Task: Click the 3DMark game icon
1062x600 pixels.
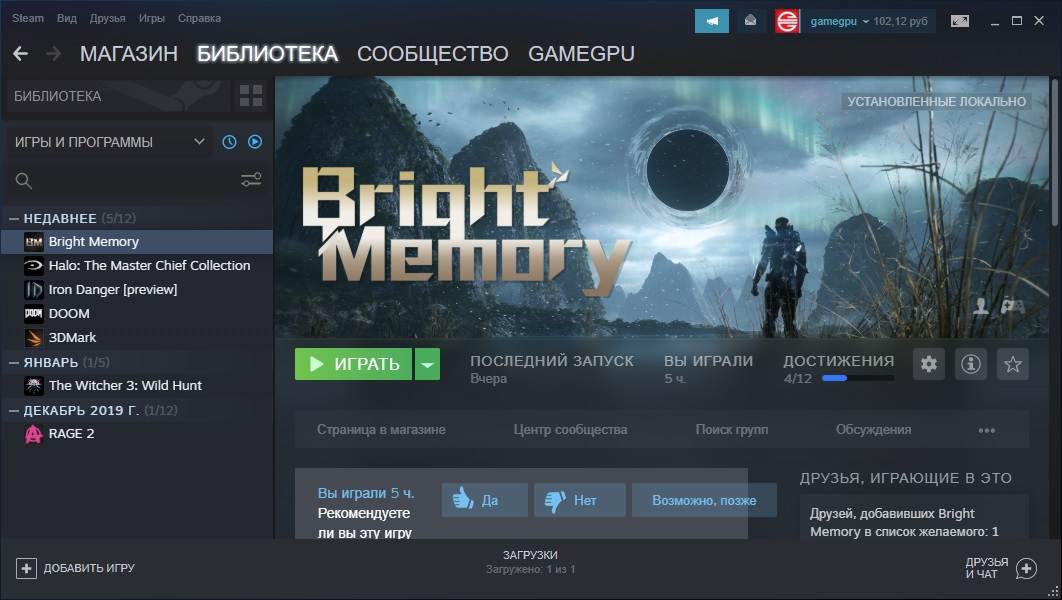Action: (33, 337)
